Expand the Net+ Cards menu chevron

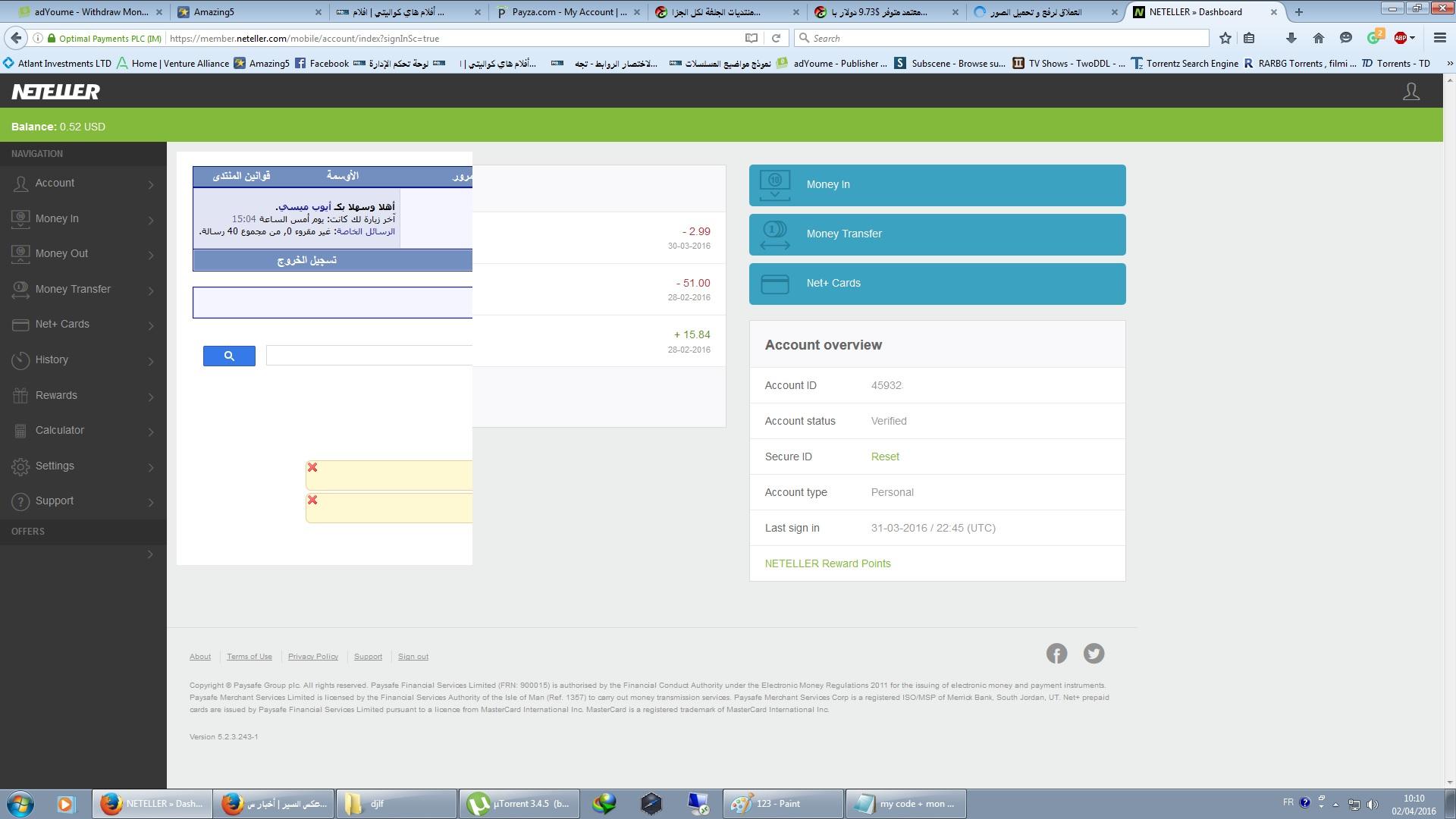pyautogui.click(x=151, y=325)
